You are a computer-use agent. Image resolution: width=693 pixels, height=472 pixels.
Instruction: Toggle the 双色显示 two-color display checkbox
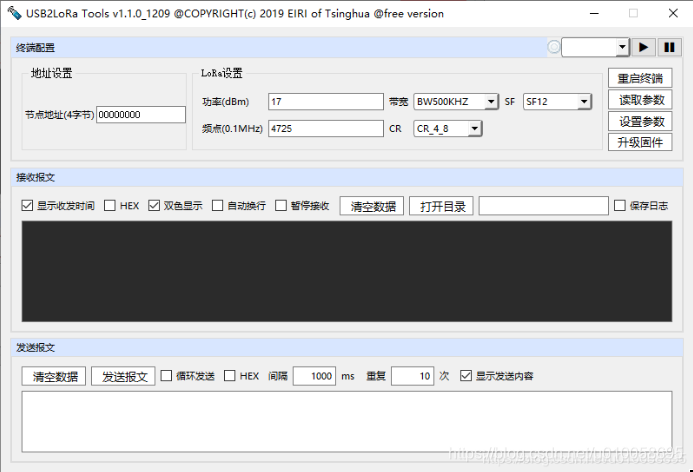coord(154,206)
